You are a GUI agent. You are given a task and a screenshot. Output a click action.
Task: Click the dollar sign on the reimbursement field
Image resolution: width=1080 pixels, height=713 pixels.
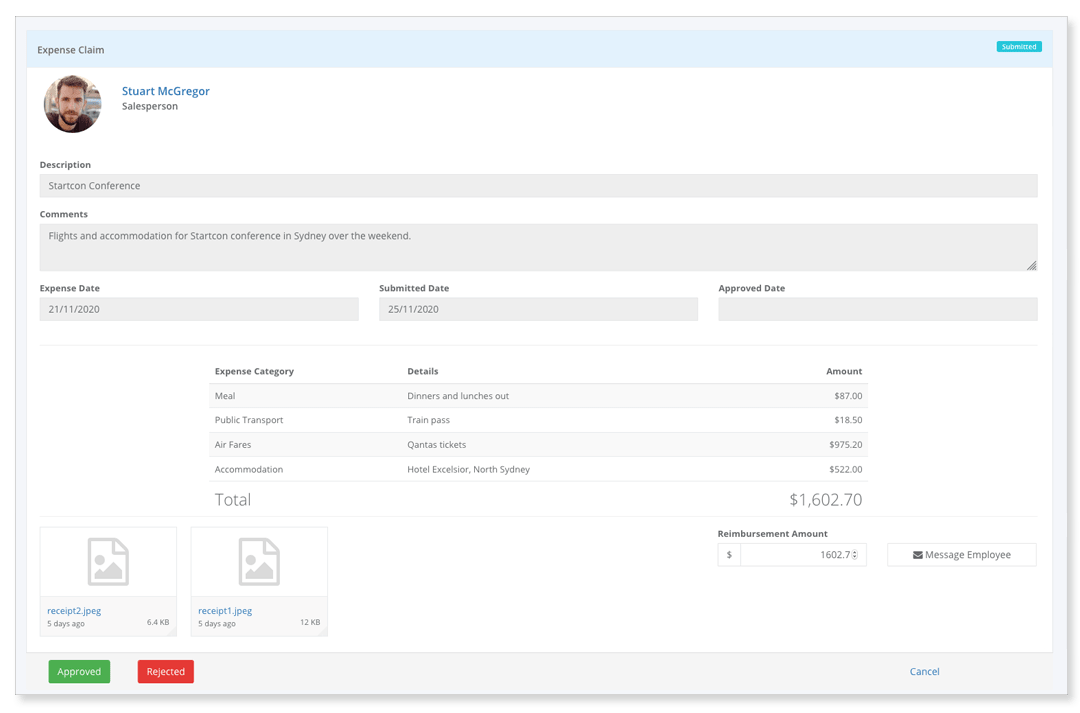coord(728,554)
